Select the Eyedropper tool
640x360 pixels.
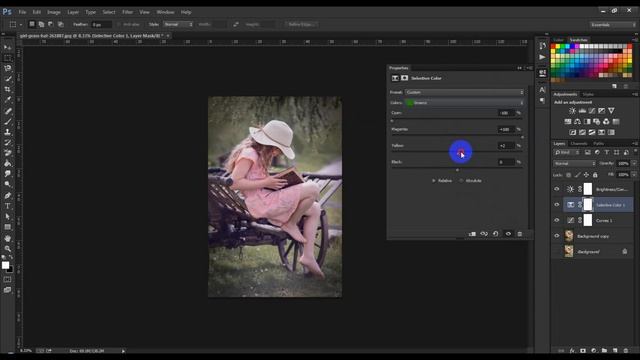7,100
